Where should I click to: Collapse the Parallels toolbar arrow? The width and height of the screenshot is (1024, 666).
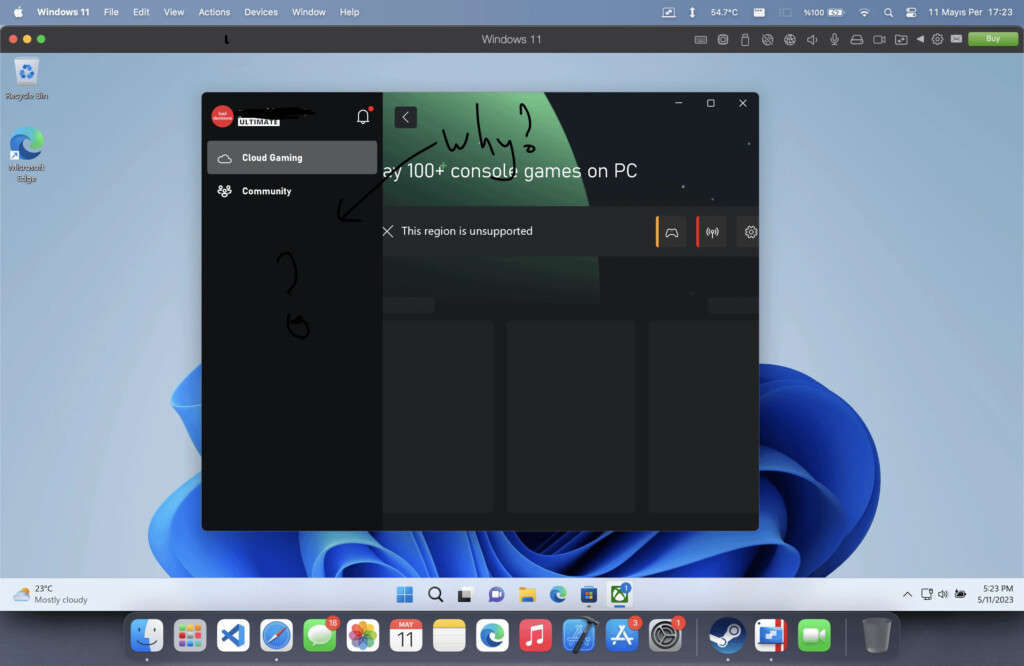tap(920, 39)
